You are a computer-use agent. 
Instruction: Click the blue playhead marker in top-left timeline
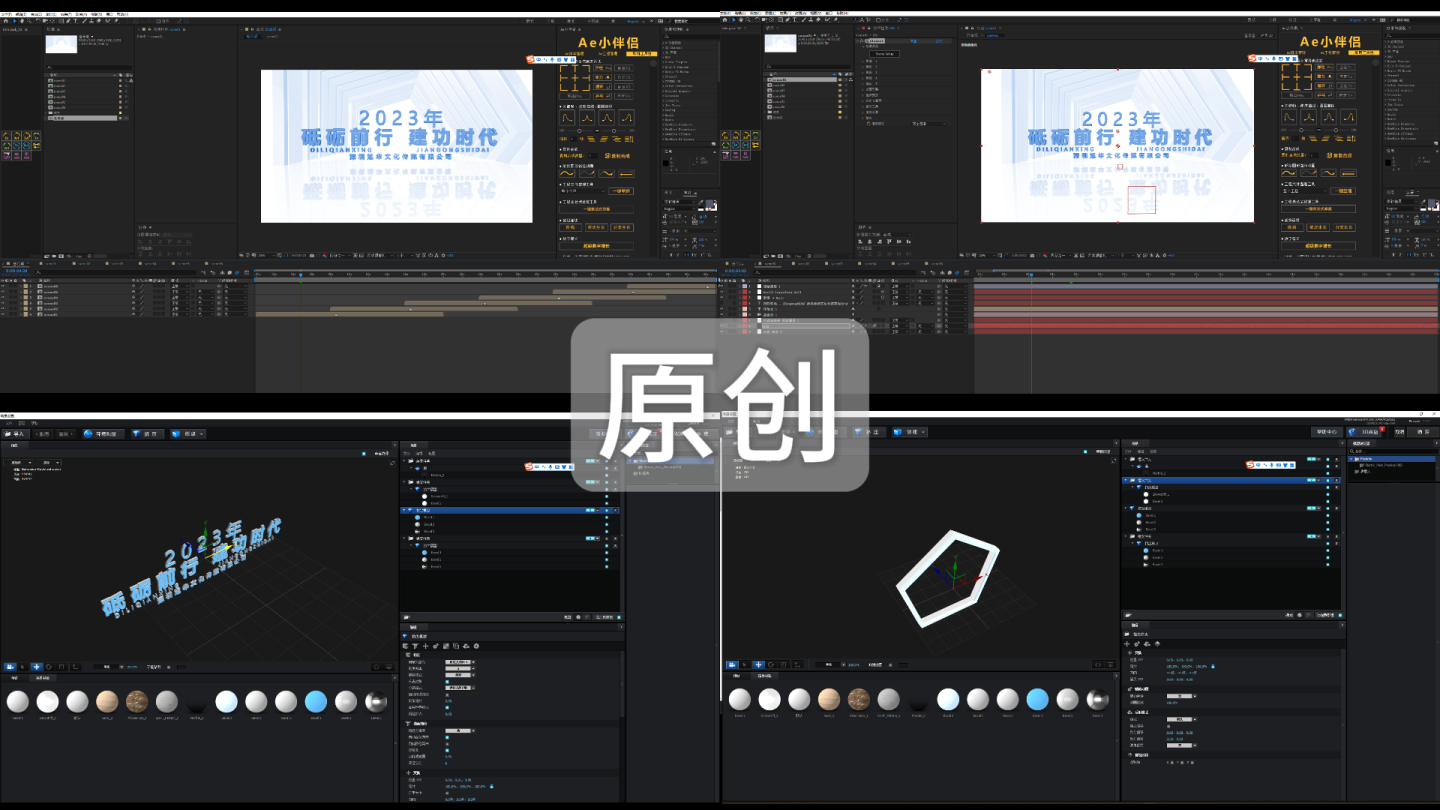point(300,274)
